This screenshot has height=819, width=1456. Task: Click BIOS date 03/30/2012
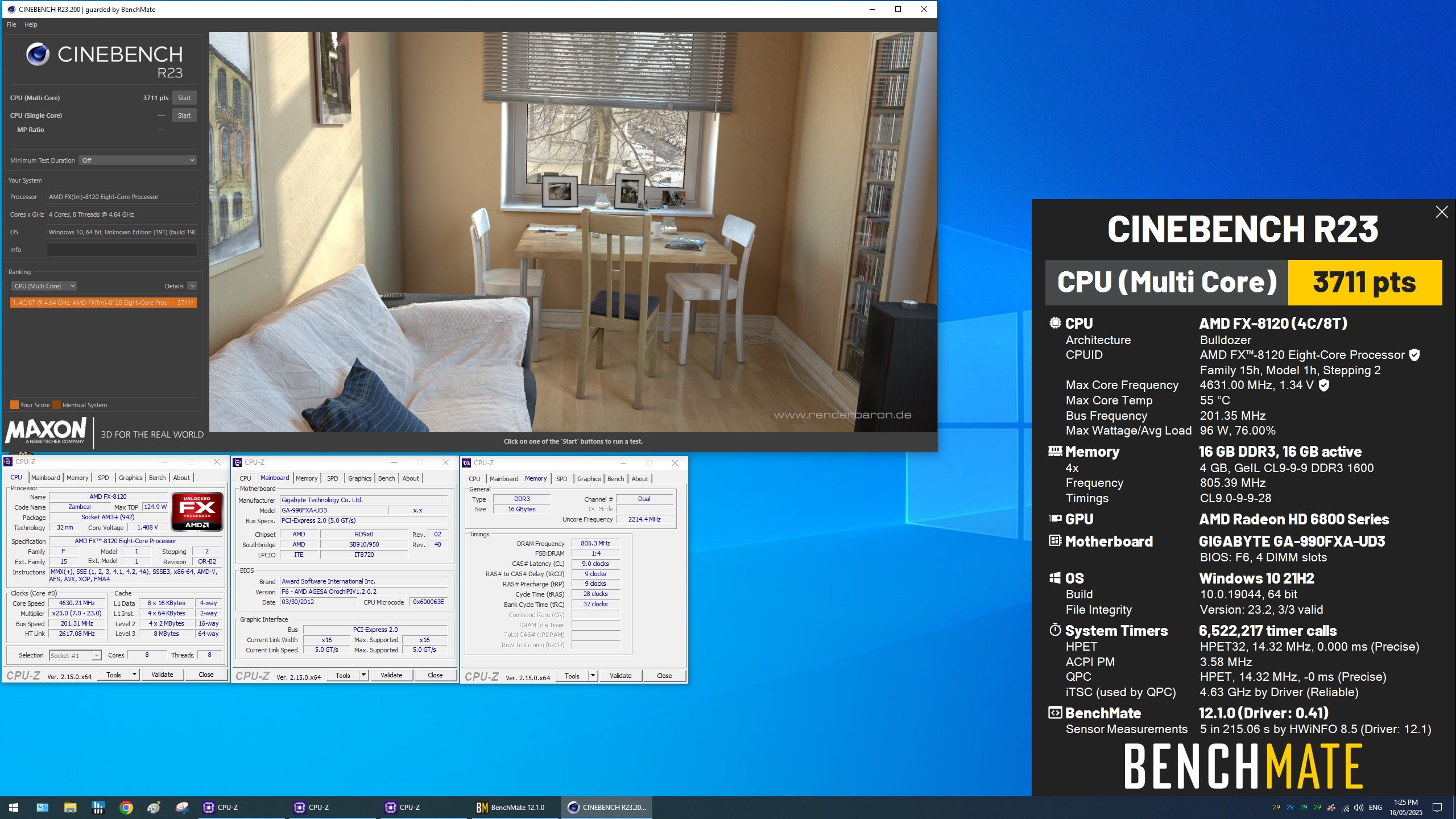pyautogui.click(x=318, y=602)
